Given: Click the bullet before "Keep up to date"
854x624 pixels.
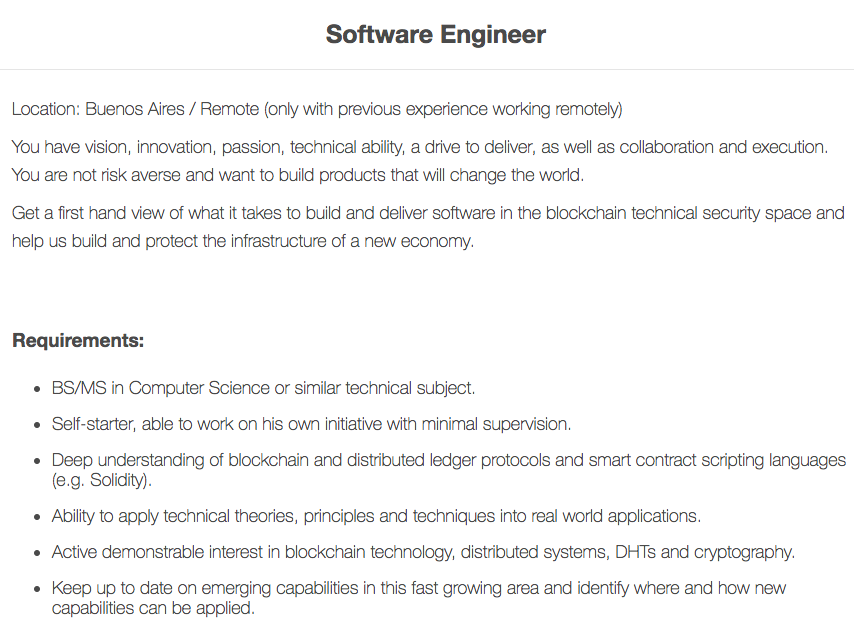Looking at the screenshot, I should (x=36, y=589).
